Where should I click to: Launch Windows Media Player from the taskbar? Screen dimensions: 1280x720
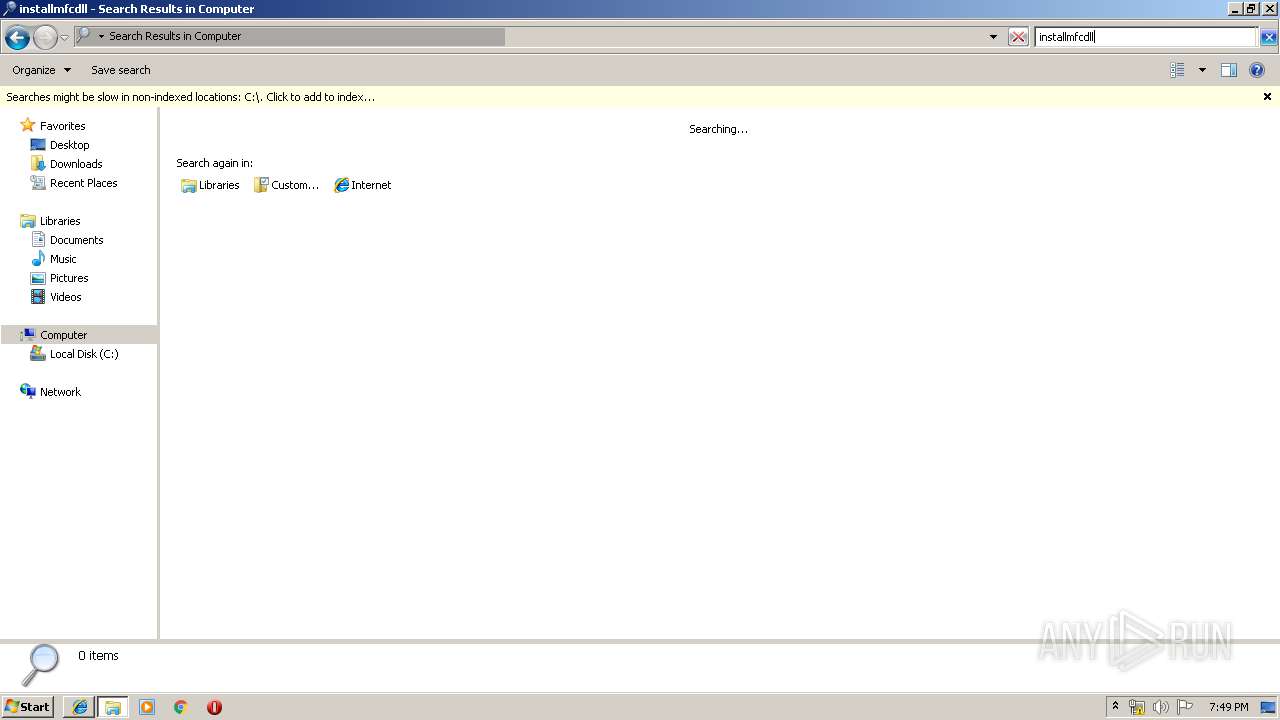point(147,707)
